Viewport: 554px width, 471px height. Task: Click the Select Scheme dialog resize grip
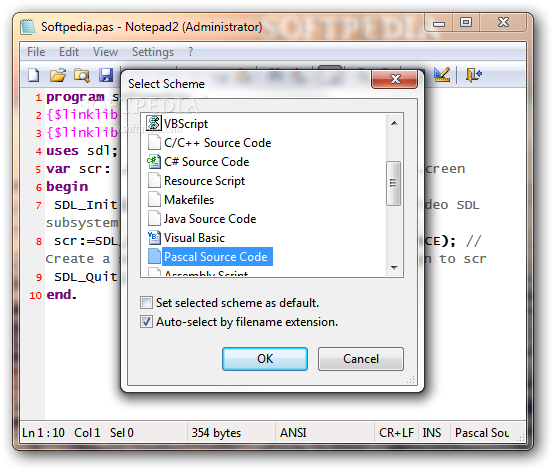pyautogui.click(x=411, y=380)
